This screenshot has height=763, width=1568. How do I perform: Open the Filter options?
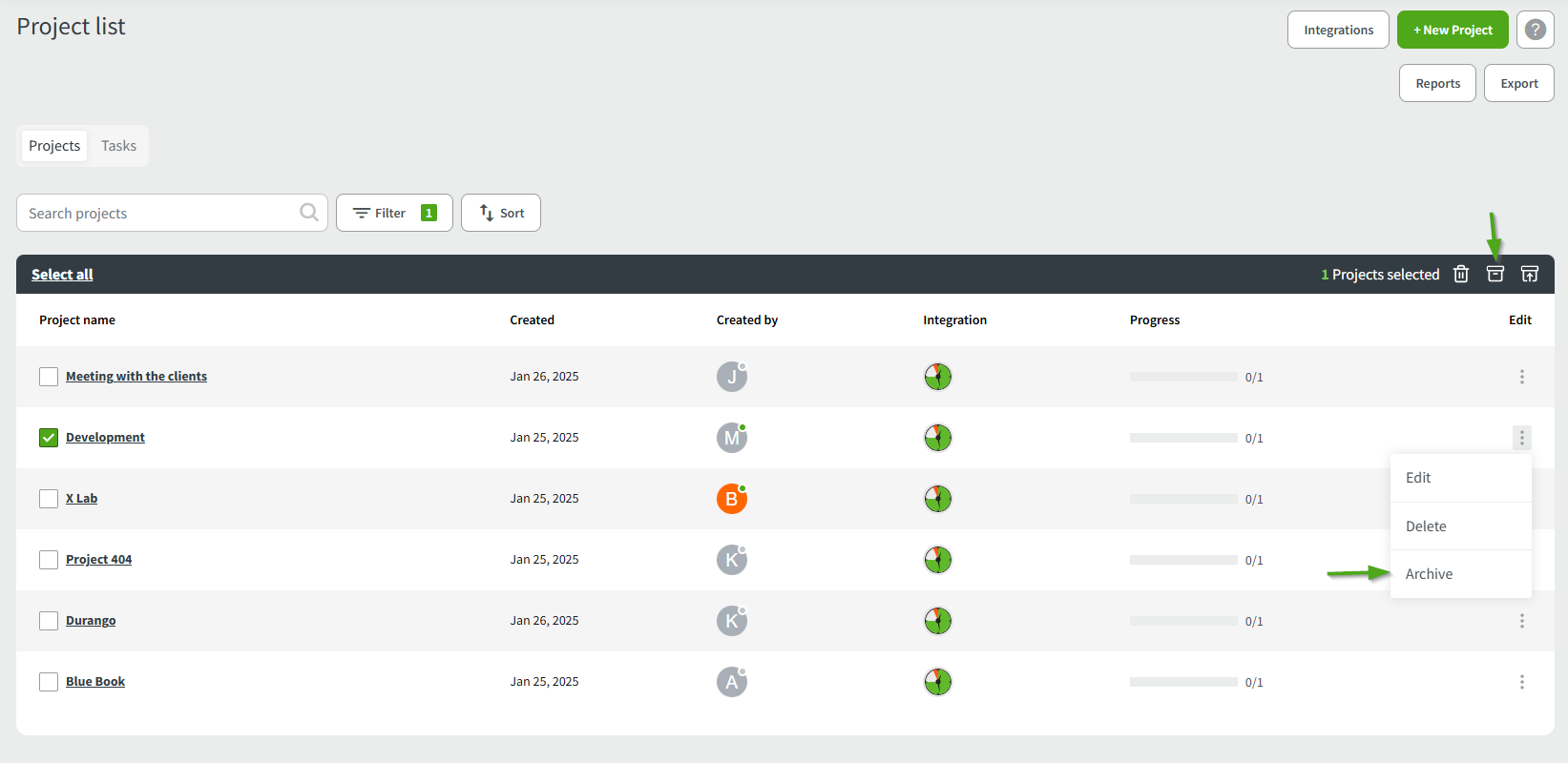[x=394, y=213]
